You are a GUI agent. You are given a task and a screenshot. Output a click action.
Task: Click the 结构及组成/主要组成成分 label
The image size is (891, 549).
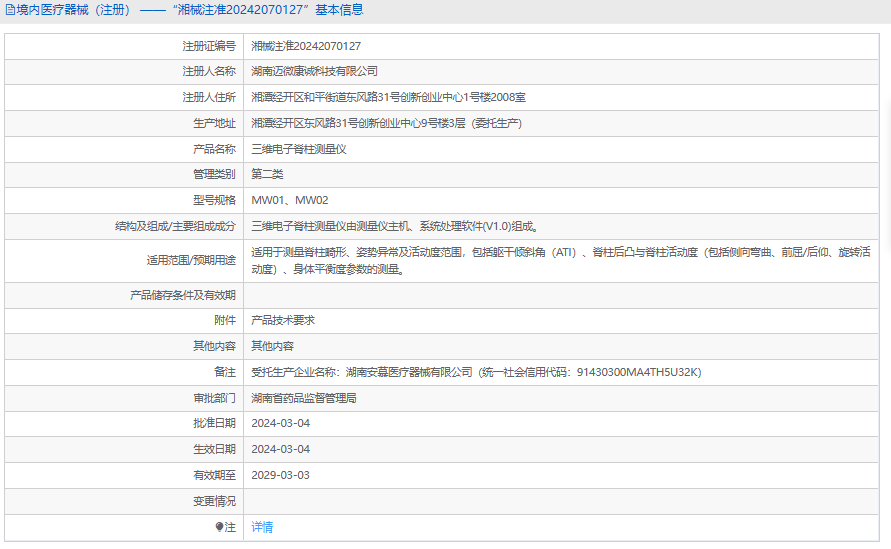176,226
